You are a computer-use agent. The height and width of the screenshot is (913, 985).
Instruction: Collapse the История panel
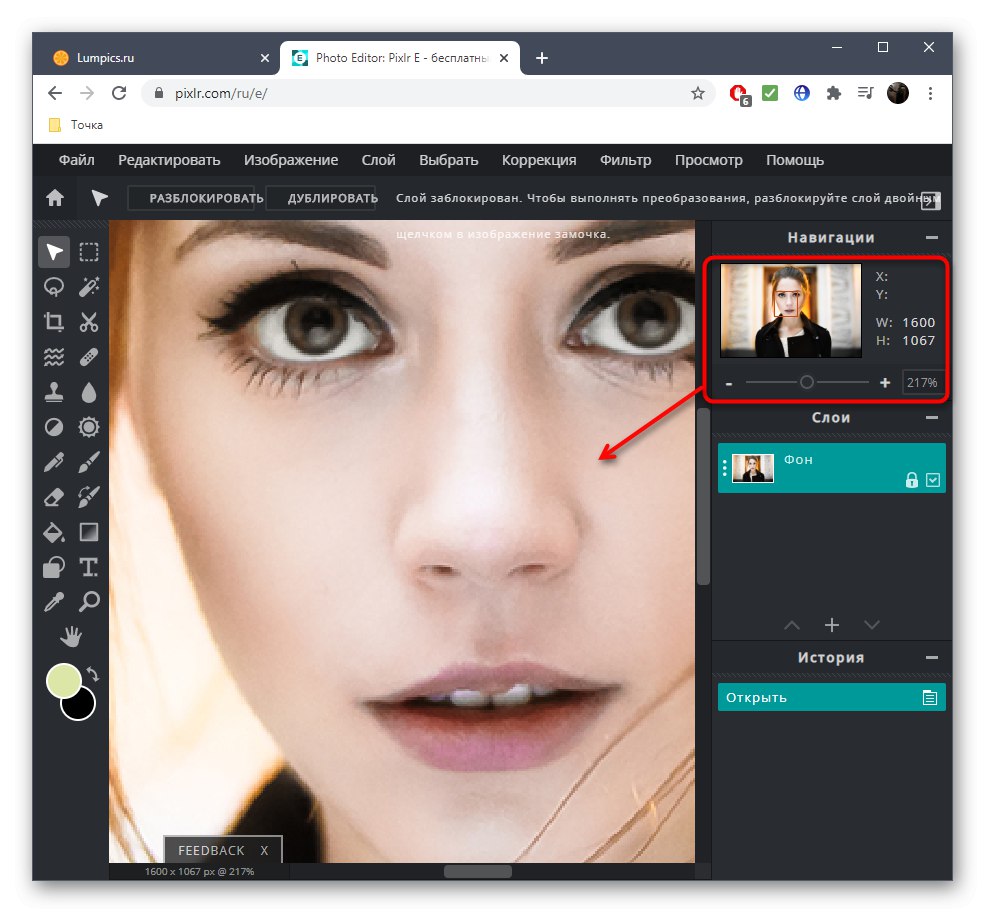click(932, 658)
